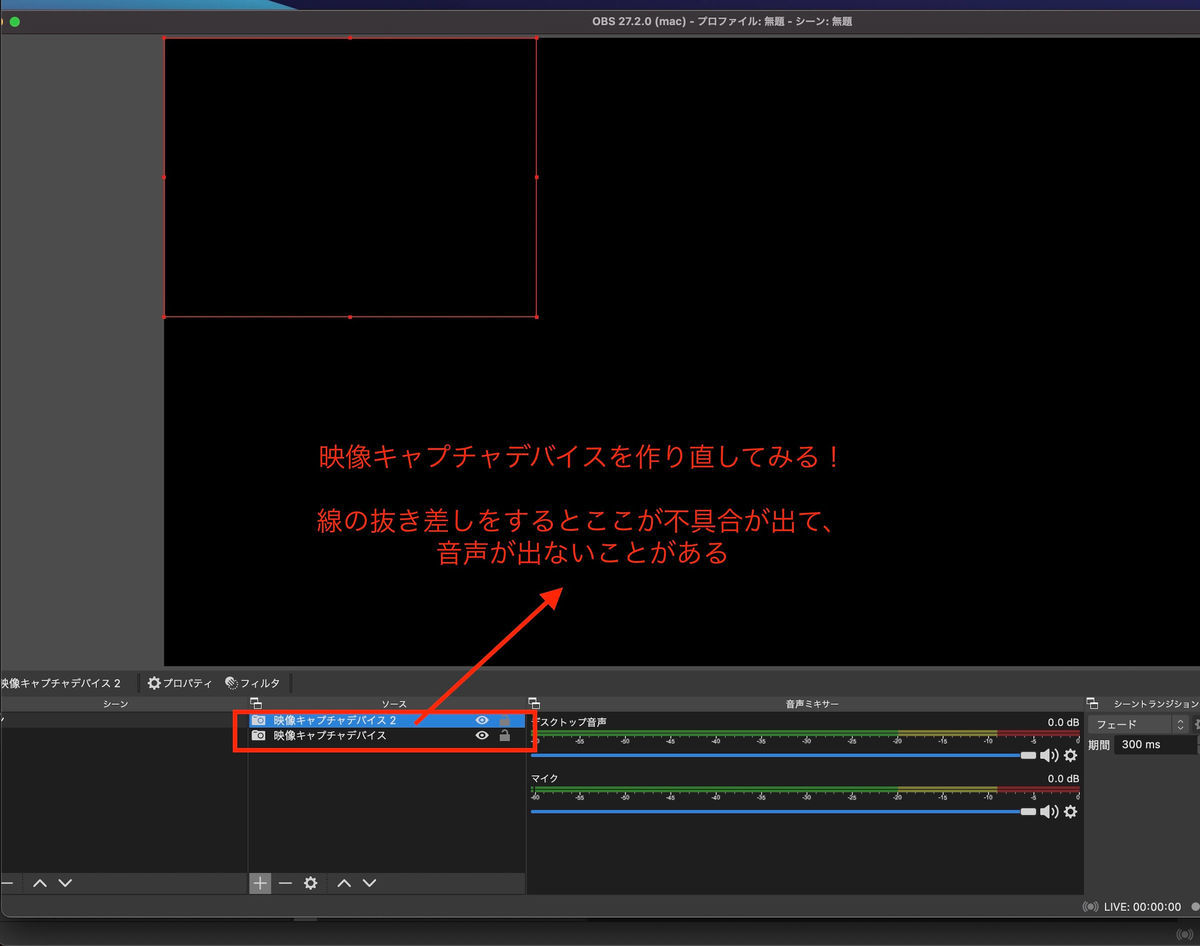Viewport: 1200px width, 946px height.
Task: Click the green zoom window button
Action: coord(14,21)
